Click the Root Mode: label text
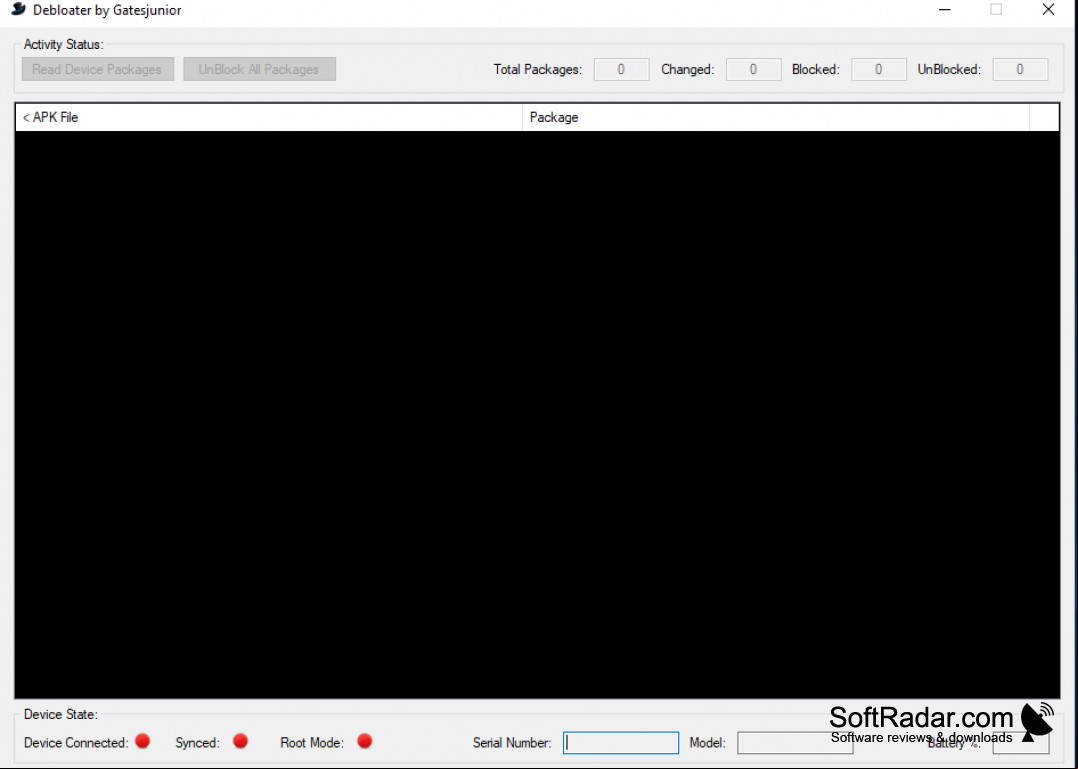 312,743
